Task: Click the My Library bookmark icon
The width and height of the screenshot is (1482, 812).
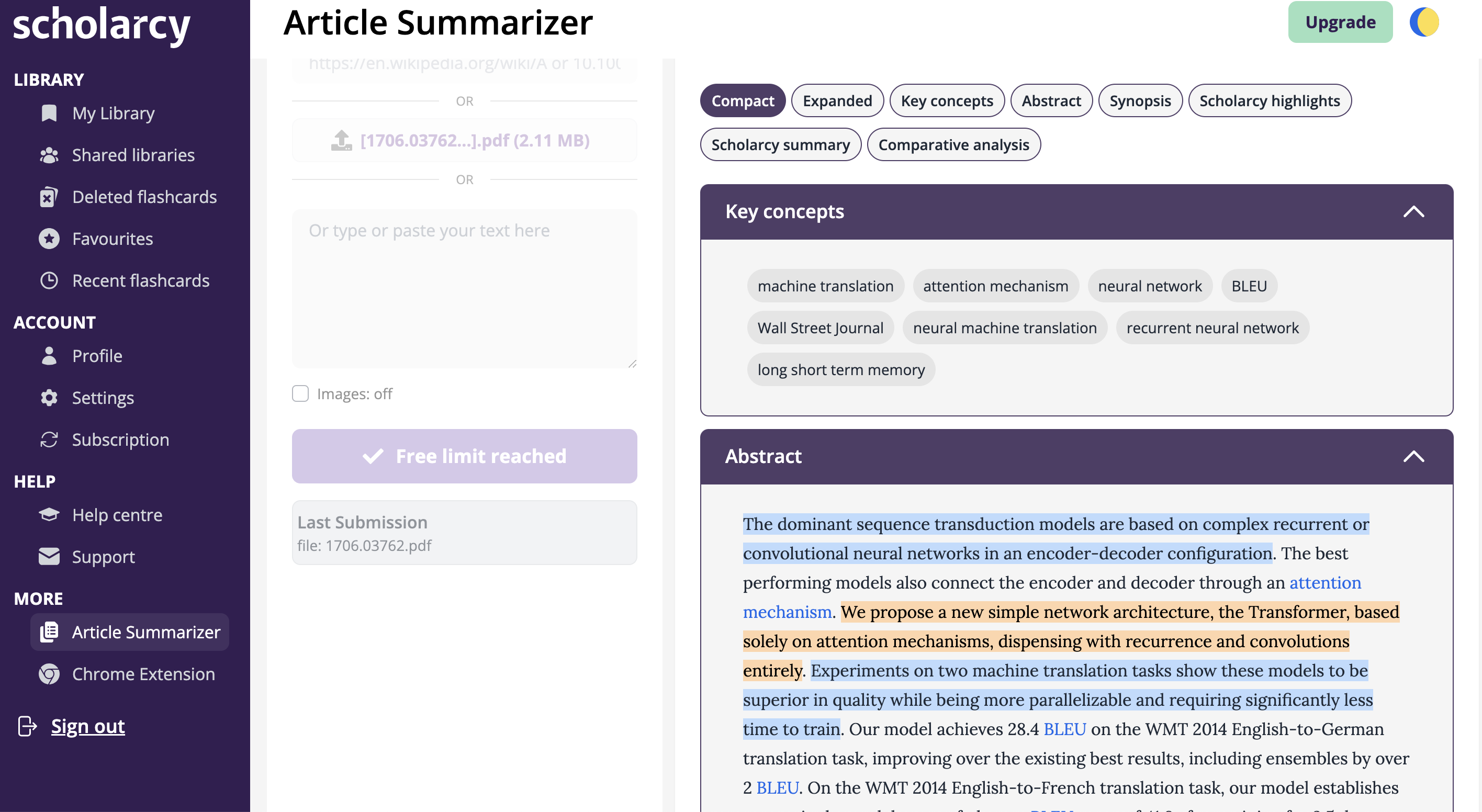Action: [49, 114]
